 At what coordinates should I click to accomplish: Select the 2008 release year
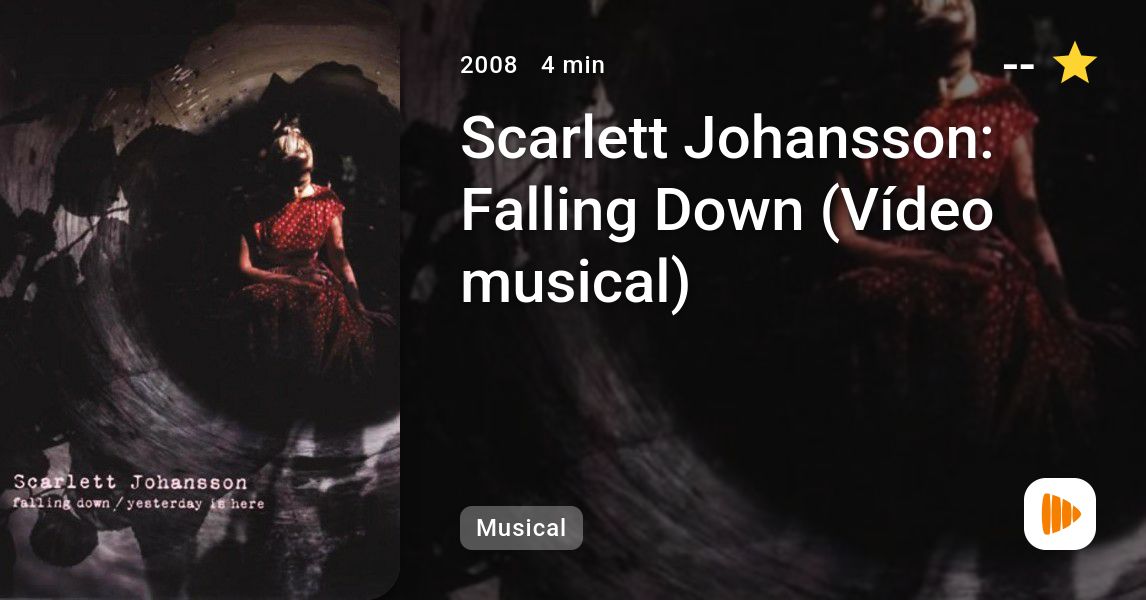(488, 65)
